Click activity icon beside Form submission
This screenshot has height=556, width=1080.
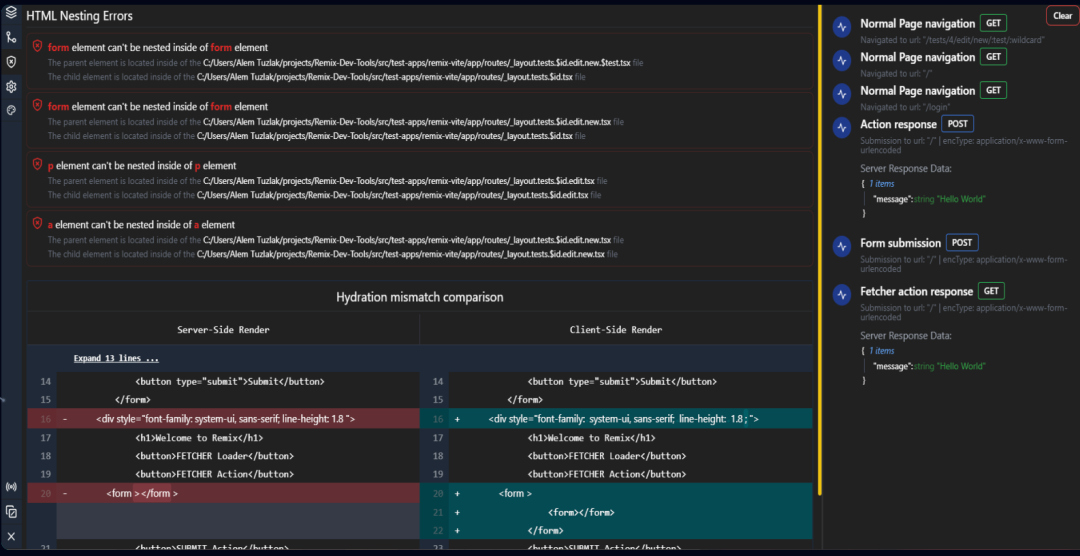point(842,246)
